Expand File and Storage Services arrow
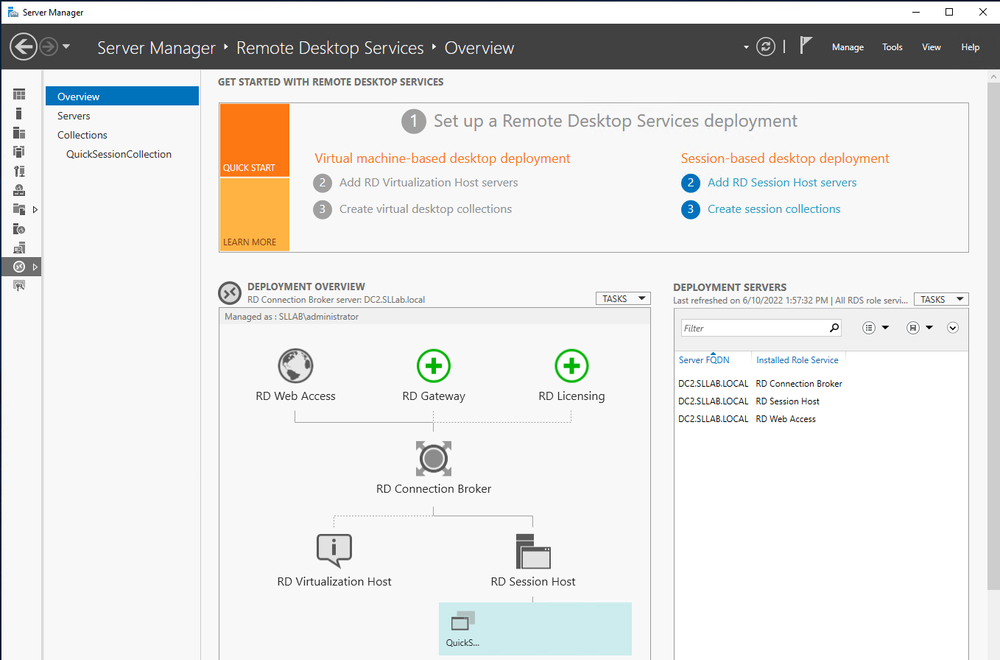Viewport: 1000px width, 660px height. [35, 209]
